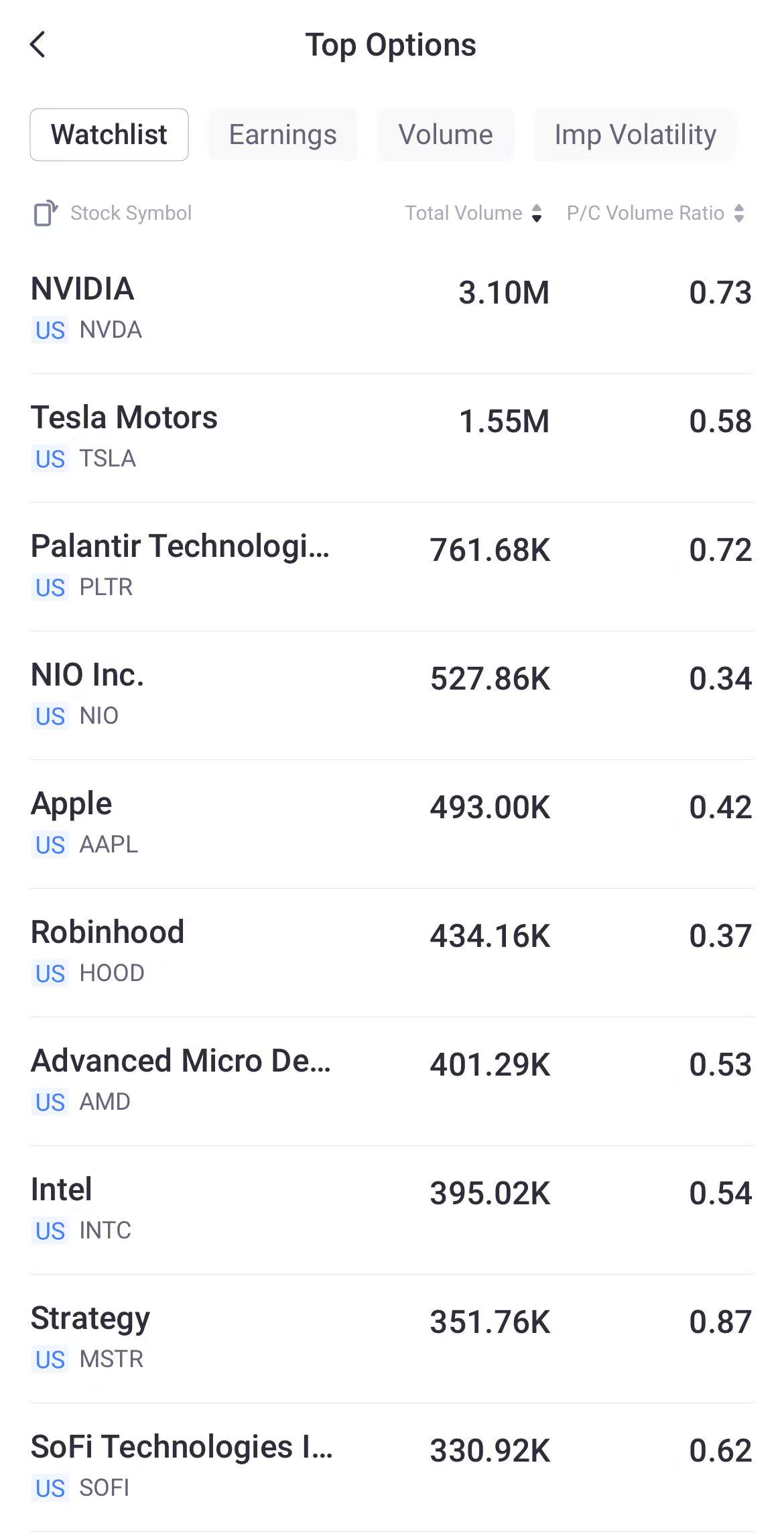Open NVIDIA options row
Image resolution: width=784 pixels, height=1534 pixels.
(x=391, y=308)
